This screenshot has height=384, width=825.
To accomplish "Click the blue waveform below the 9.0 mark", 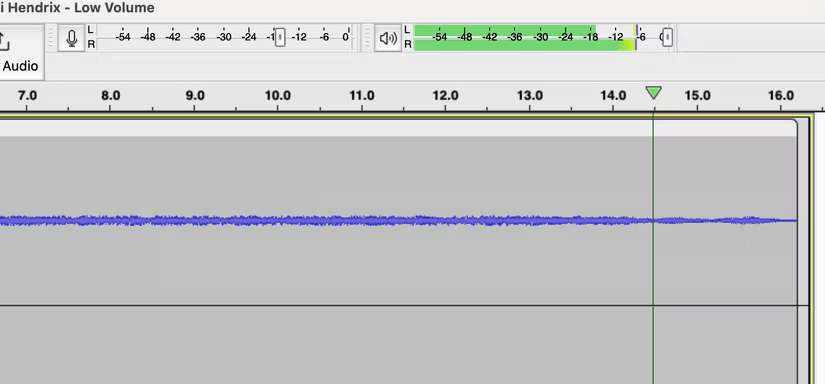I will (195, 220).
